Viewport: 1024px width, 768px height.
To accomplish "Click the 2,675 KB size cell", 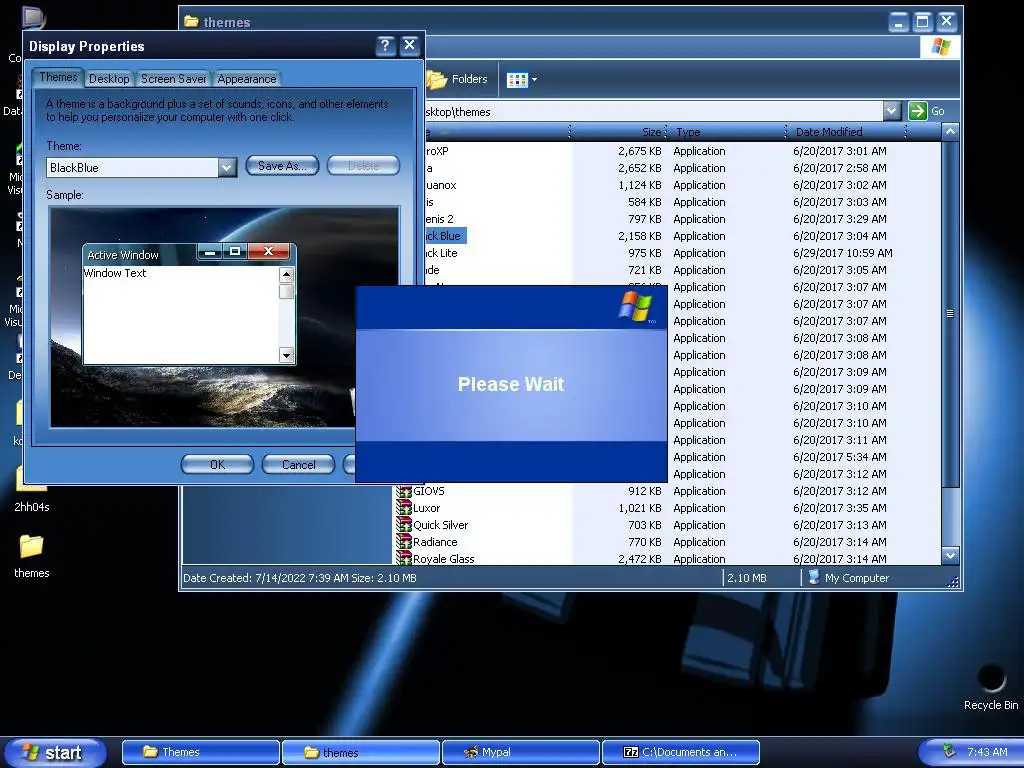I will tap(639, 151).
